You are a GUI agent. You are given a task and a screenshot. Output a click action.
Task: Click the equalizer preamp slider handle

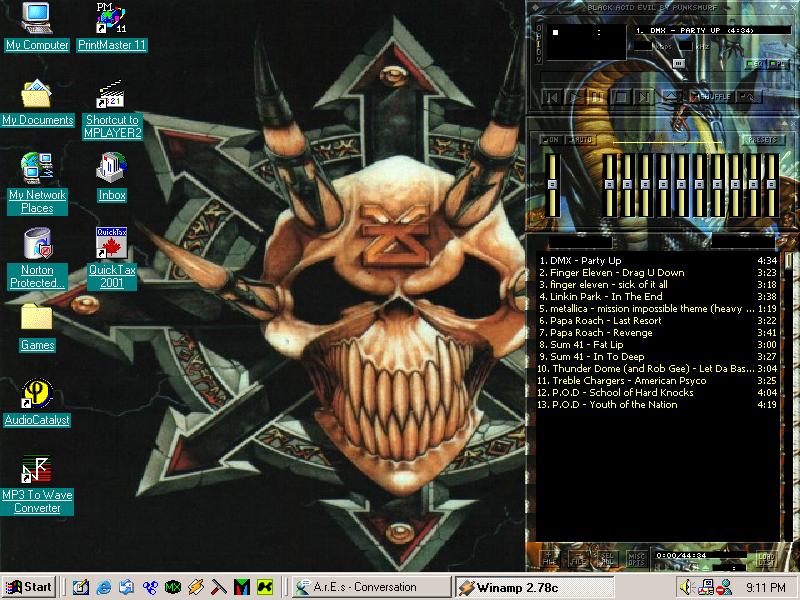552,184
